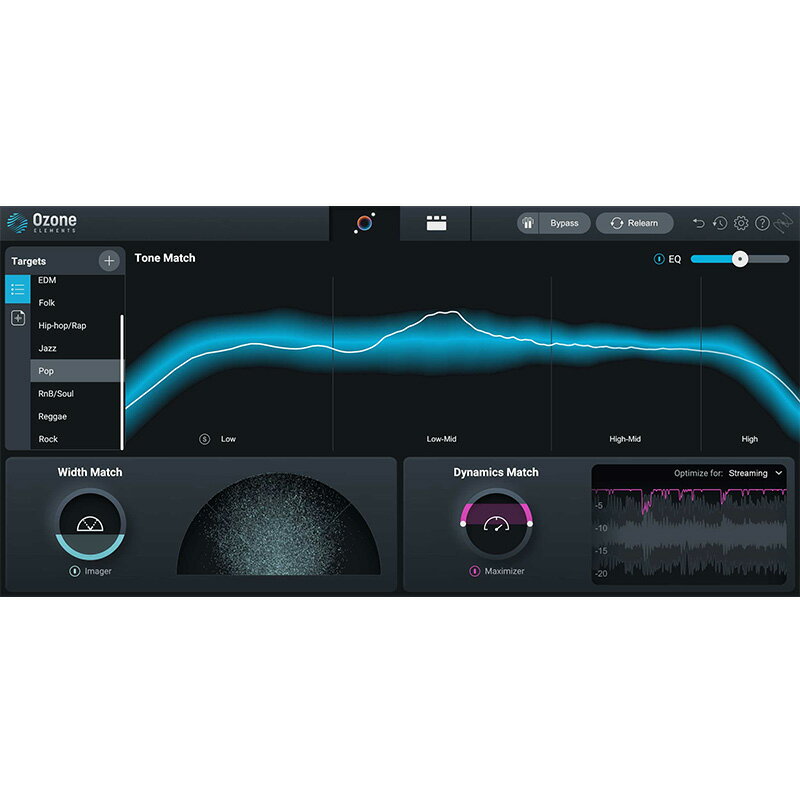Open the custom reference file tab
Image resolution: width=800 pixels, height=800 pixels.
point(18,318)
